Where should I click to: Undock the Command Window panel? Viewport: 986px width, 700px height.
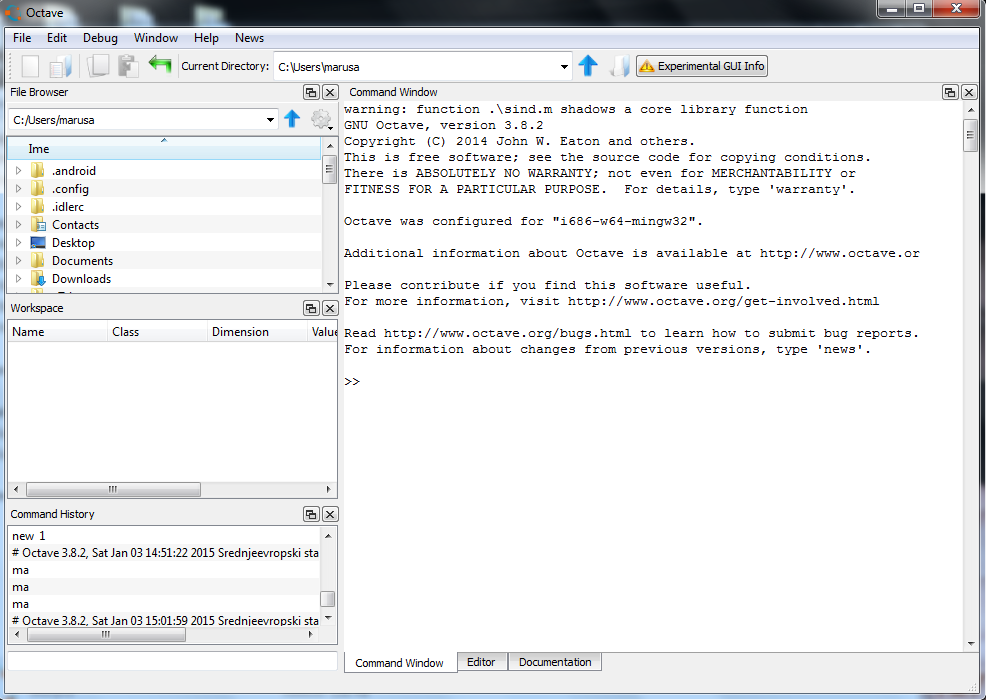(950, 92)
